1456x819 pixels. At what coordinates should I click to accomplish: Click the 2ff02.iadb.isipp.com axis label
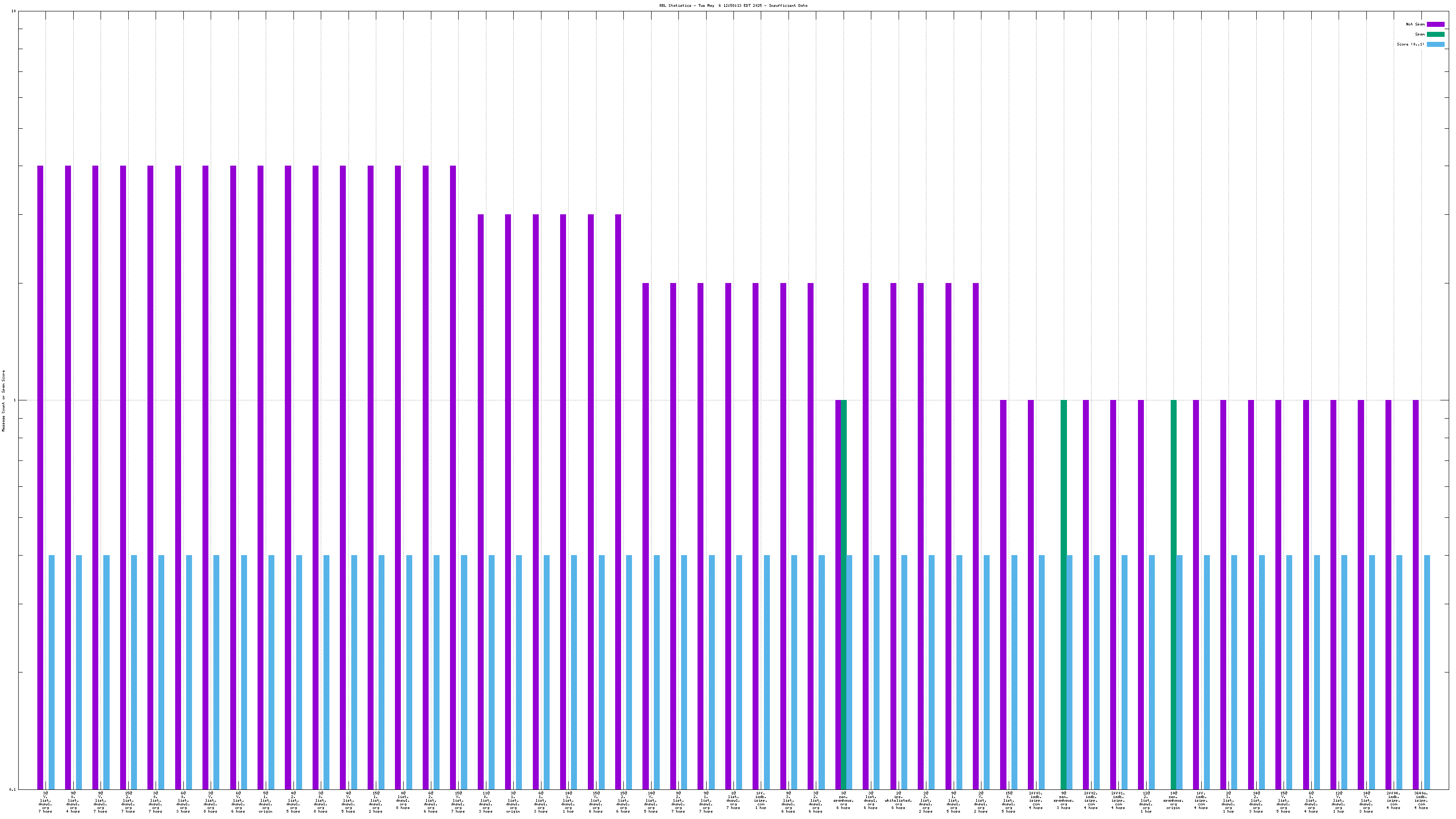(x=1091, y=801)
